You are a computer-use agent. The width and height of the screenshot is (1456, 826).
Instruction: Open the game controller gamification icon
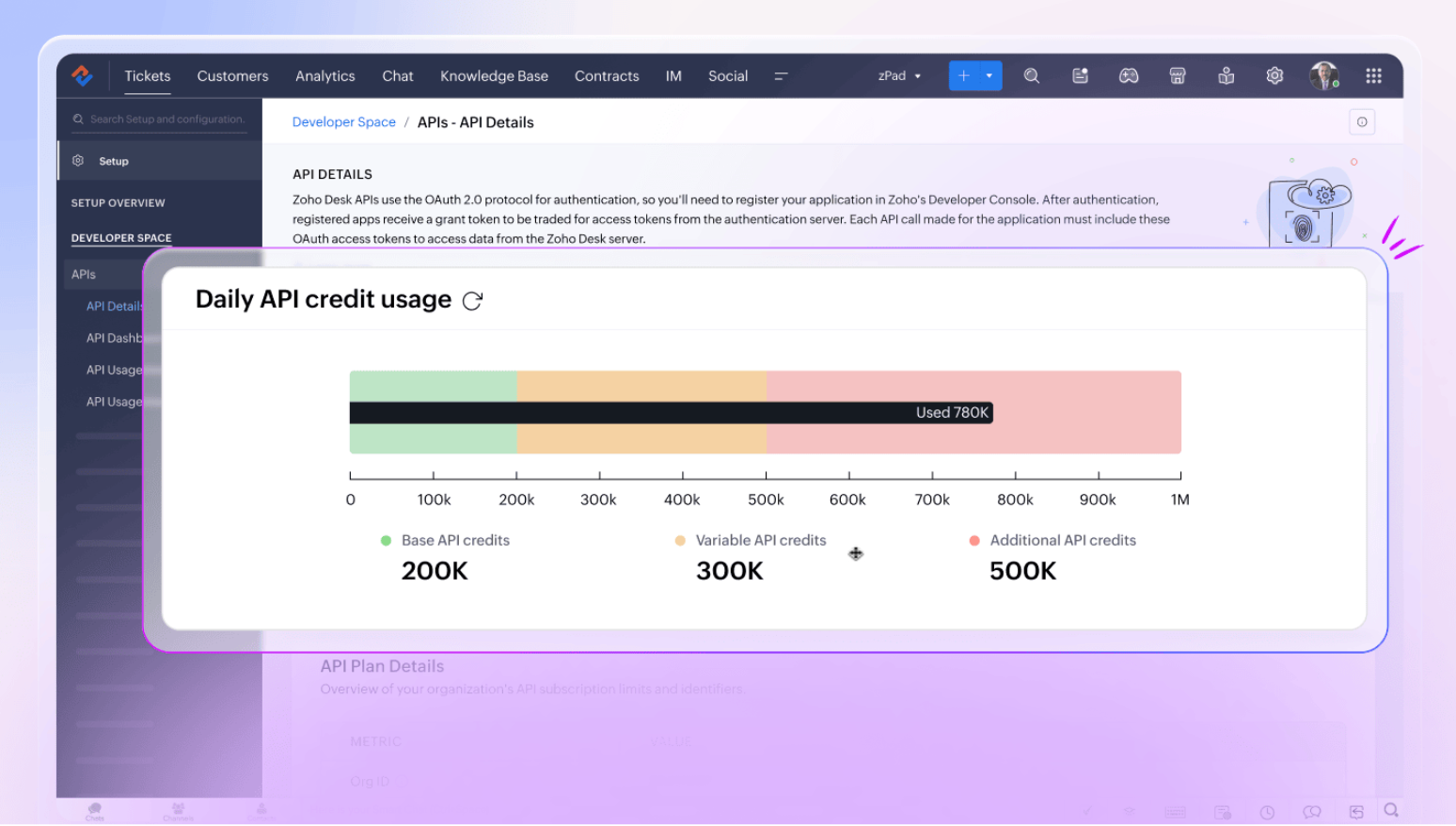click(x=1129, y=76)
